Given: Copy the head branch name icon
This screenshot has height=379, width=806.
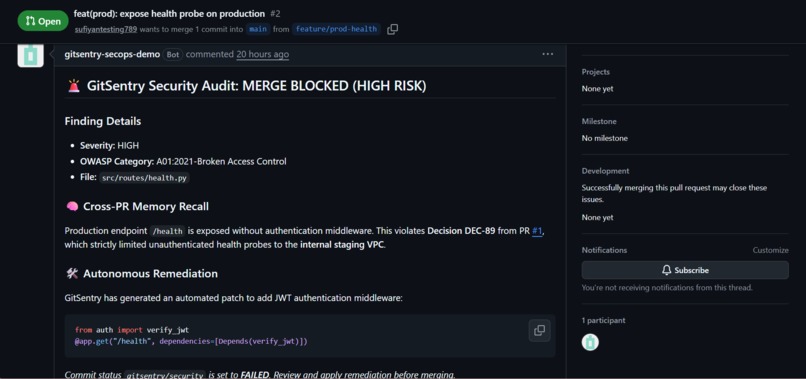Looking at the screenshot, I should pyautogui.click(x=392, y=29).
